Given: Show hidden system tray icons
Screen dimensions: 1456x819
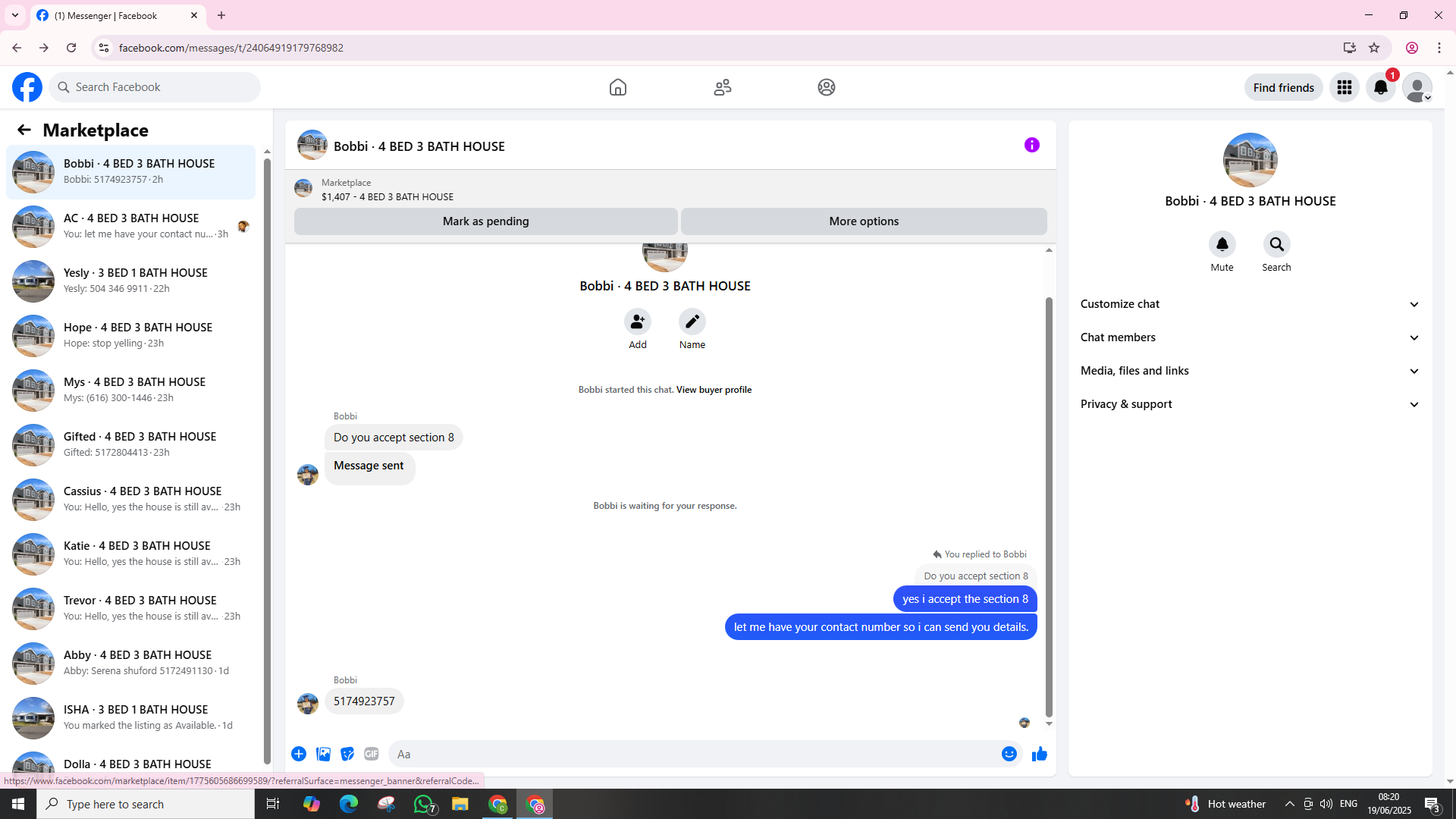Looking at the screenshot, I should point(1290,804).
